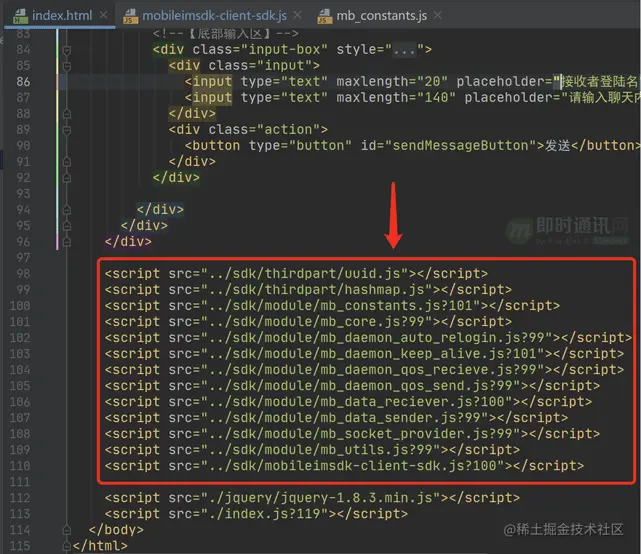Click the mb_data_reciever.js script line
641x554 pixels.
[348, 401]
